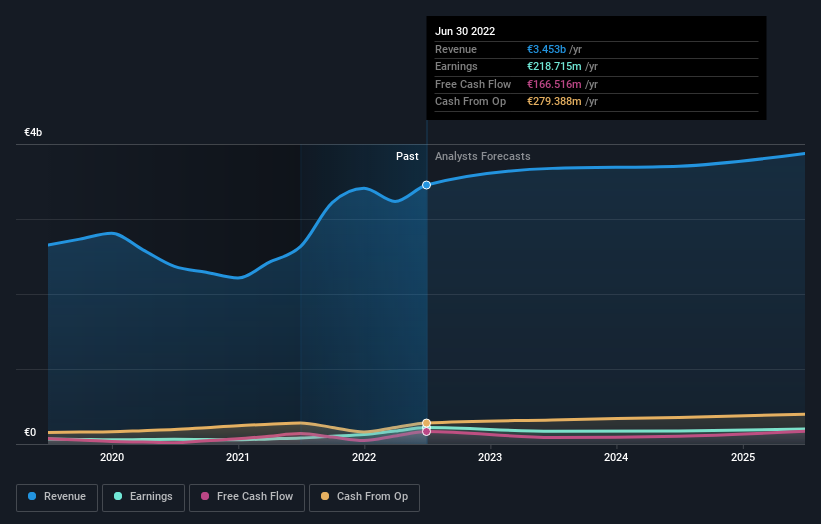Click the Revenue row label in tooltip
This screenshot has height=524, width=821.
click(x=456, y=49)
